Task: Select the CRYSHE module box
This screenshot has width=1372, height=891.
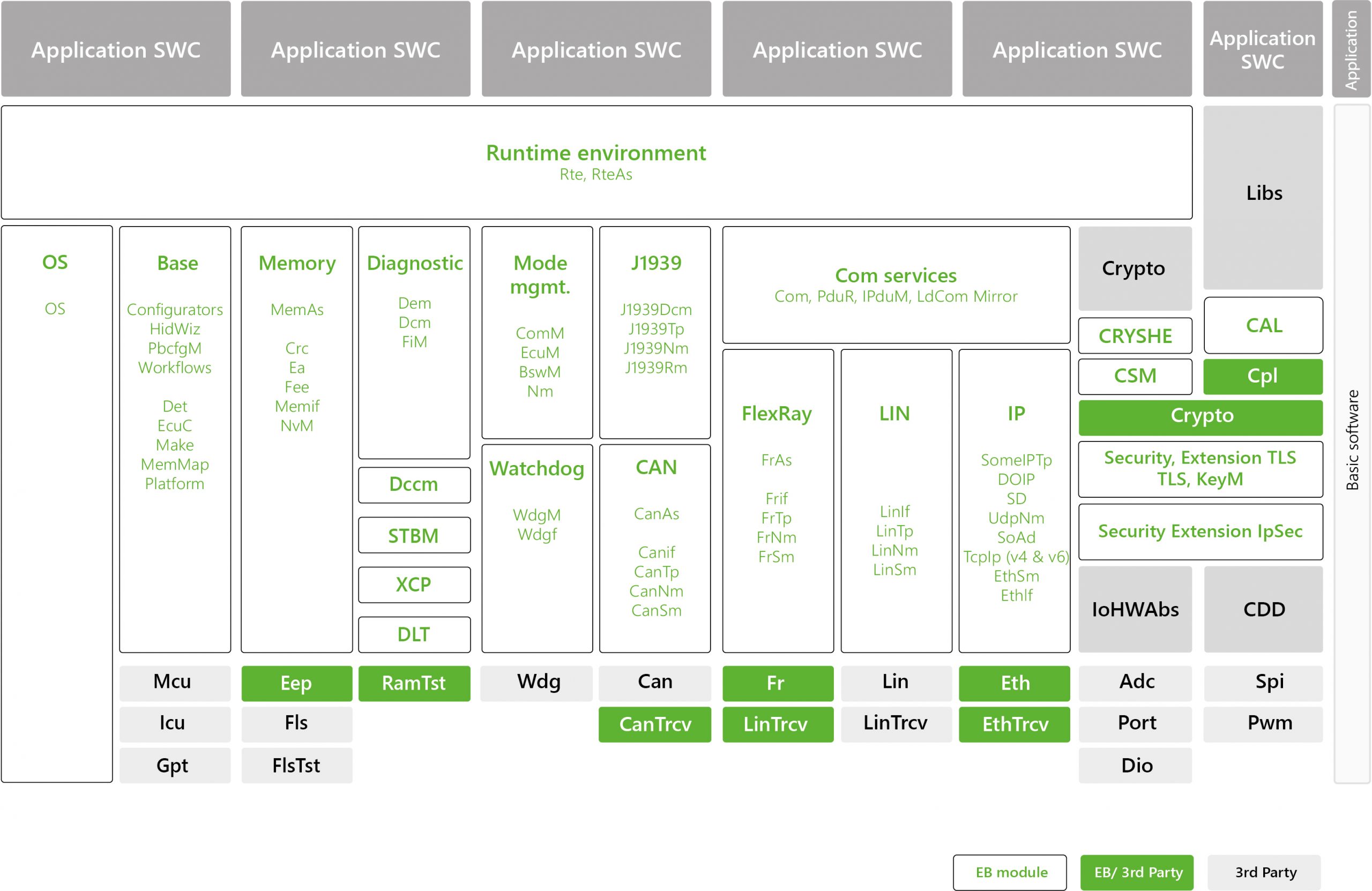Action: (x=1135, y=335)
